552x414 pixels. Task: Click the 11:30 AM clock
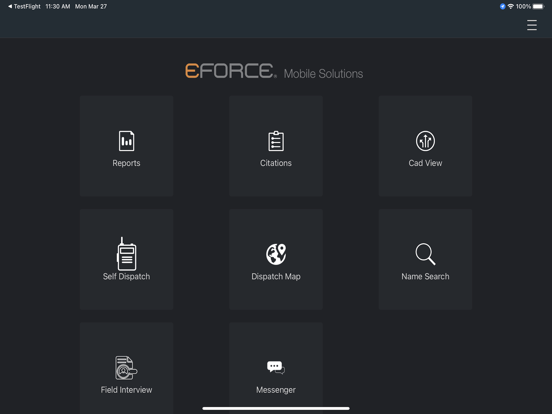[x=58, y=6]
